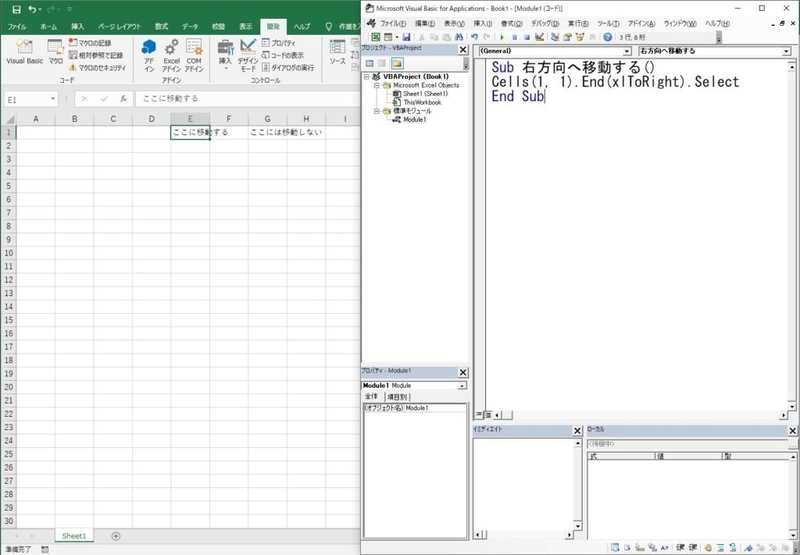Click the macro record icon in Excel status bar
800x555 pixels.
click(x=45, y=549)
